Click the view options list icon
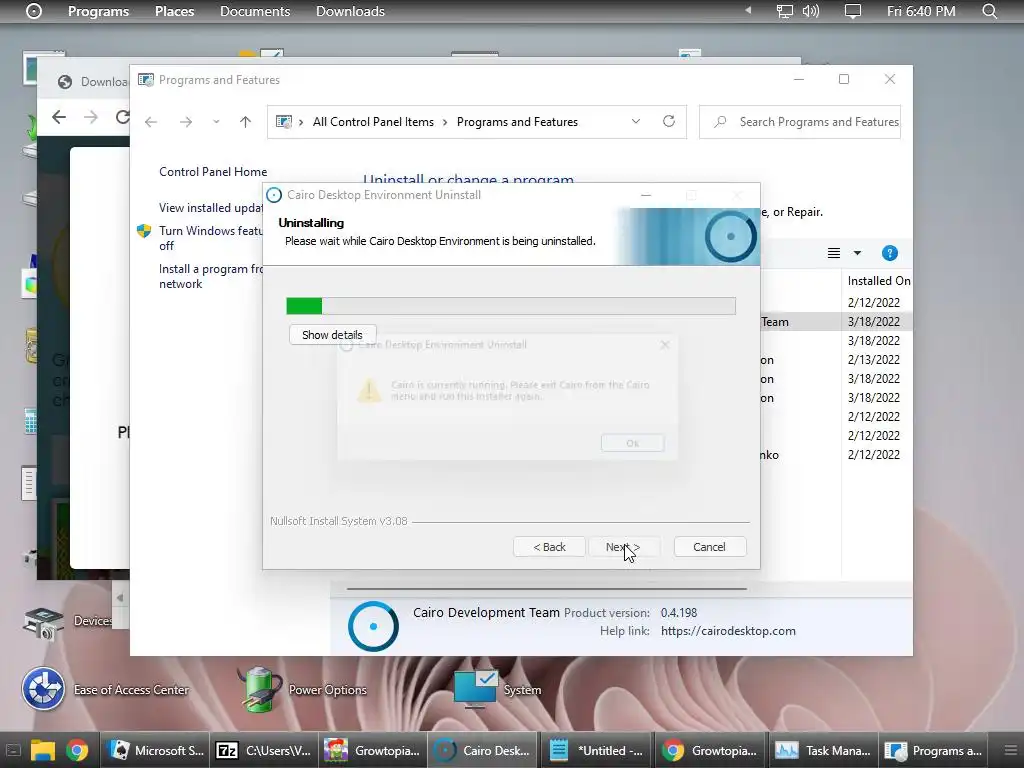Image resolution: width=1024 pixels, height=768 pixels. tap(834, 253)
